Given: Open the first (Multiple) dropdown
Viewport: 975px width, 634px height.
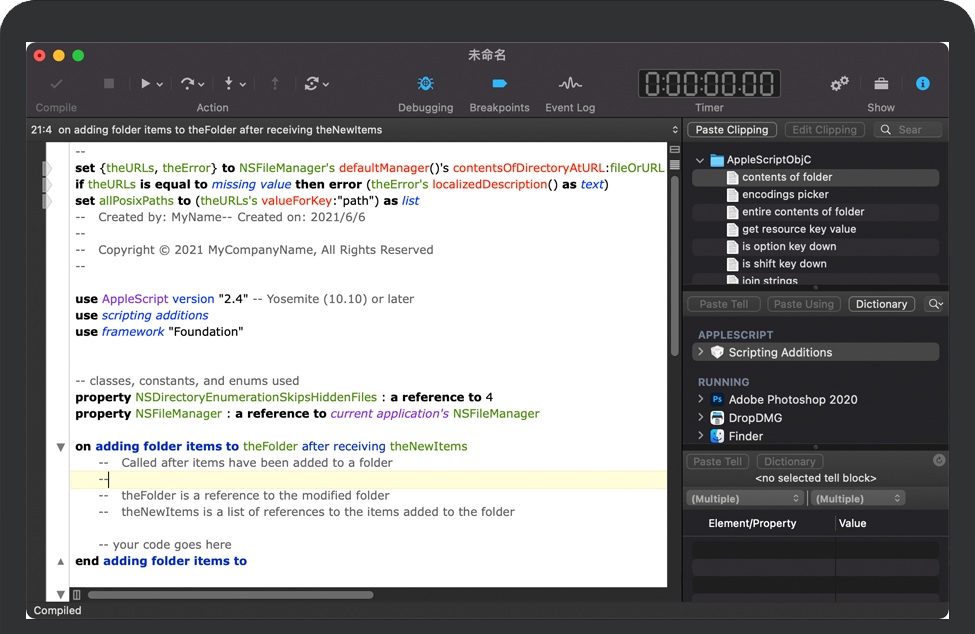Looking at the screenshot, I should pyautogui.click(x=746, y=498).
